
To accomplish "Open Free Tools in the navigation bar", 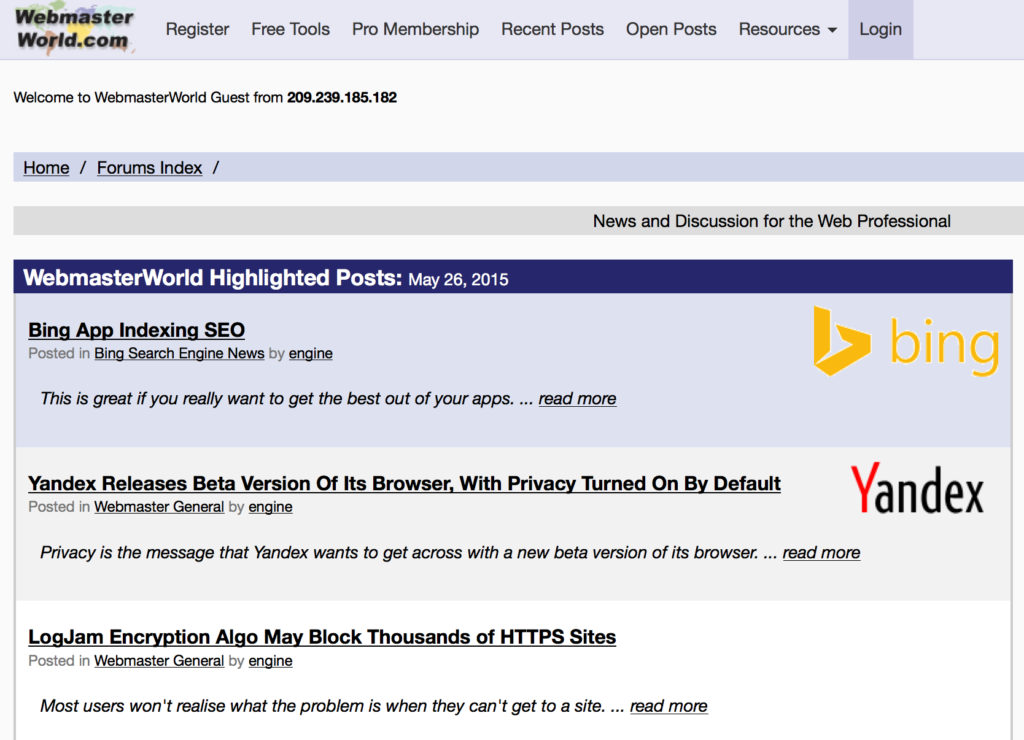I will coord(291,29).
